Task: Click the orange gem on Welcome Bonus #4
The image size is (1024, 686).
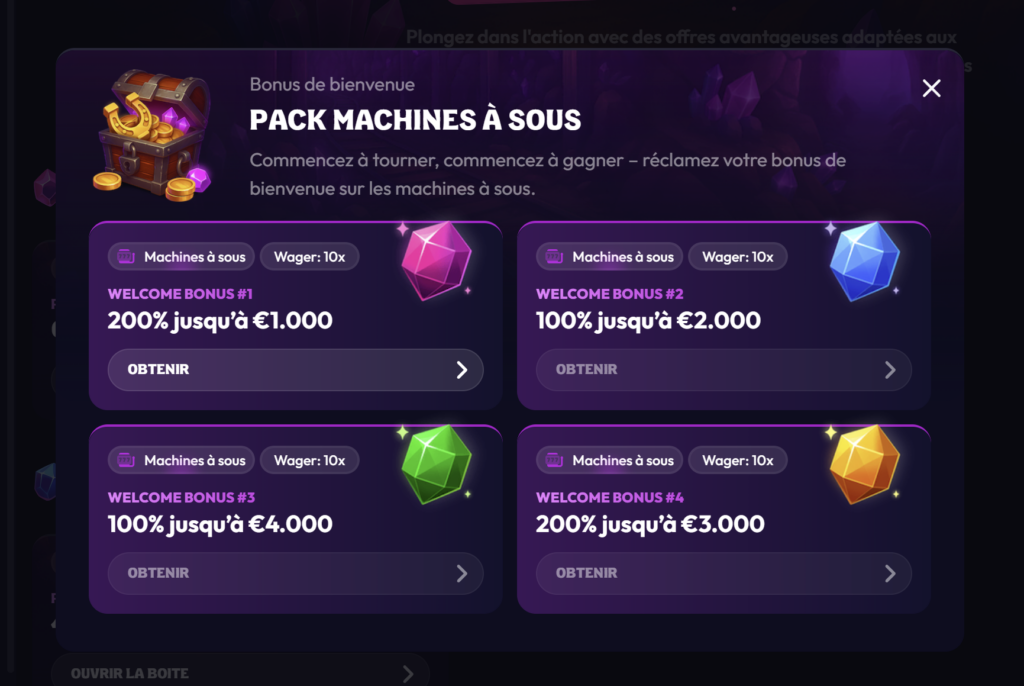Action: [x=864, y=463]
